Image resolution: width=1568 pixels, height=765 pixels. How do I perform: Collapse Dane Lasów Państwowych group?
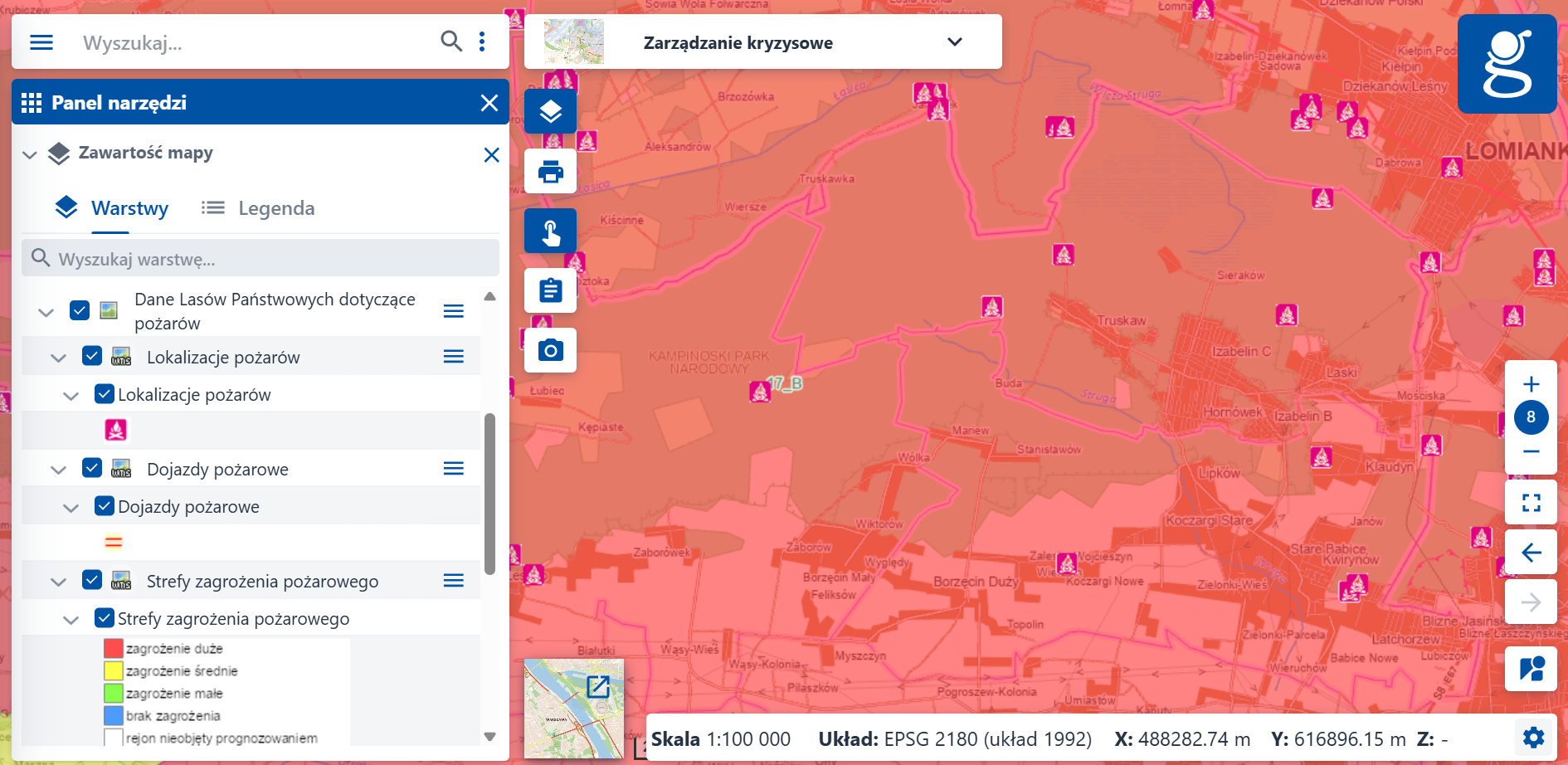46,311
